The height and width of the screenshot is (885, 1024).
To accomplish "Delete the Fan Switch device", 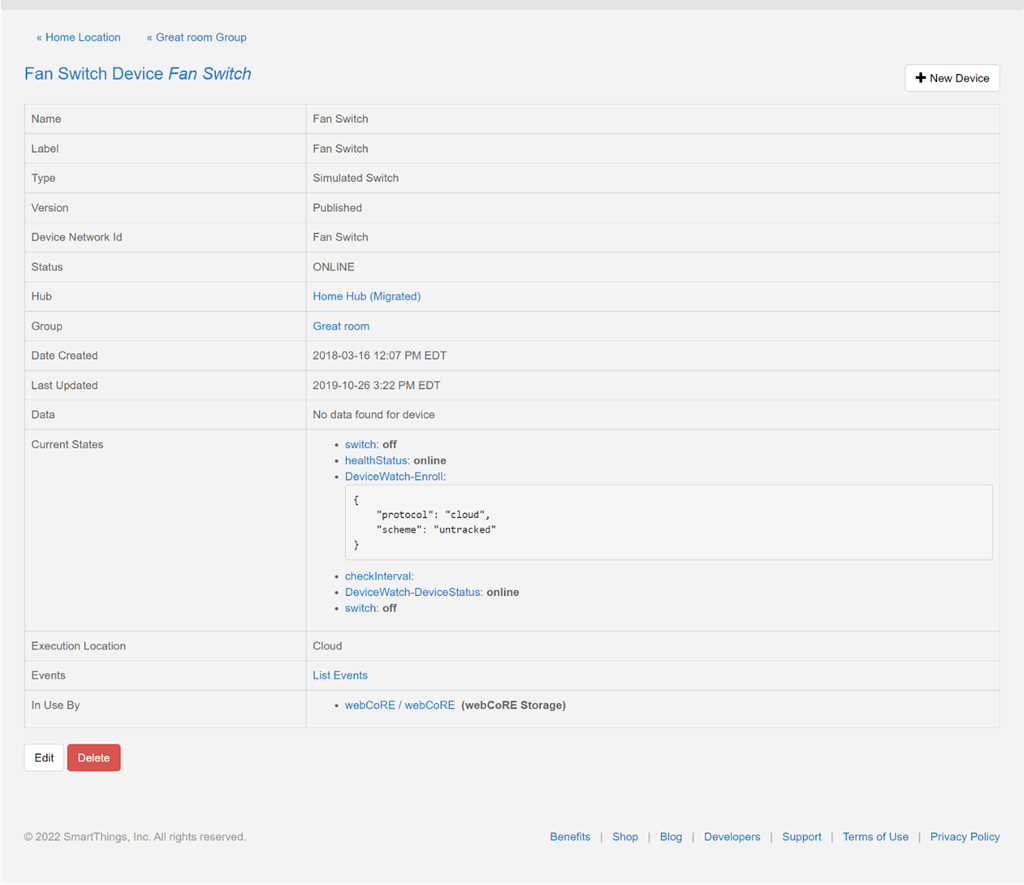I will (x=93, y=757).
